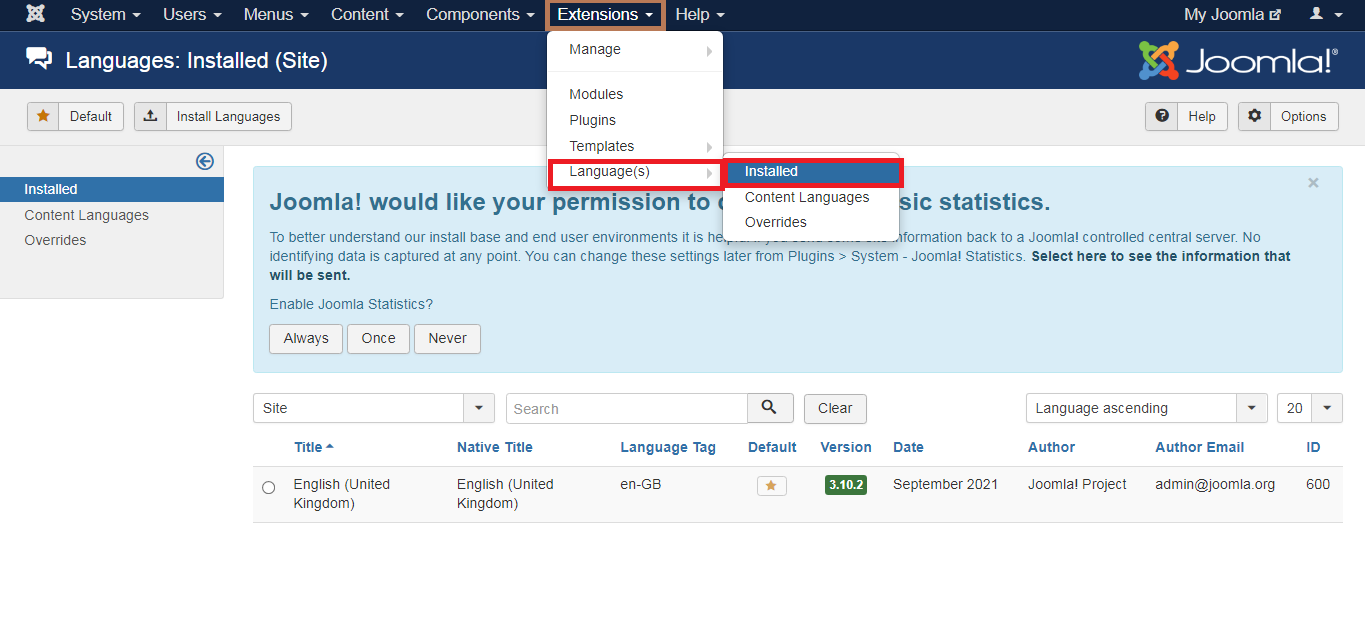Open the My Joomla site link

coord(1232,14)
